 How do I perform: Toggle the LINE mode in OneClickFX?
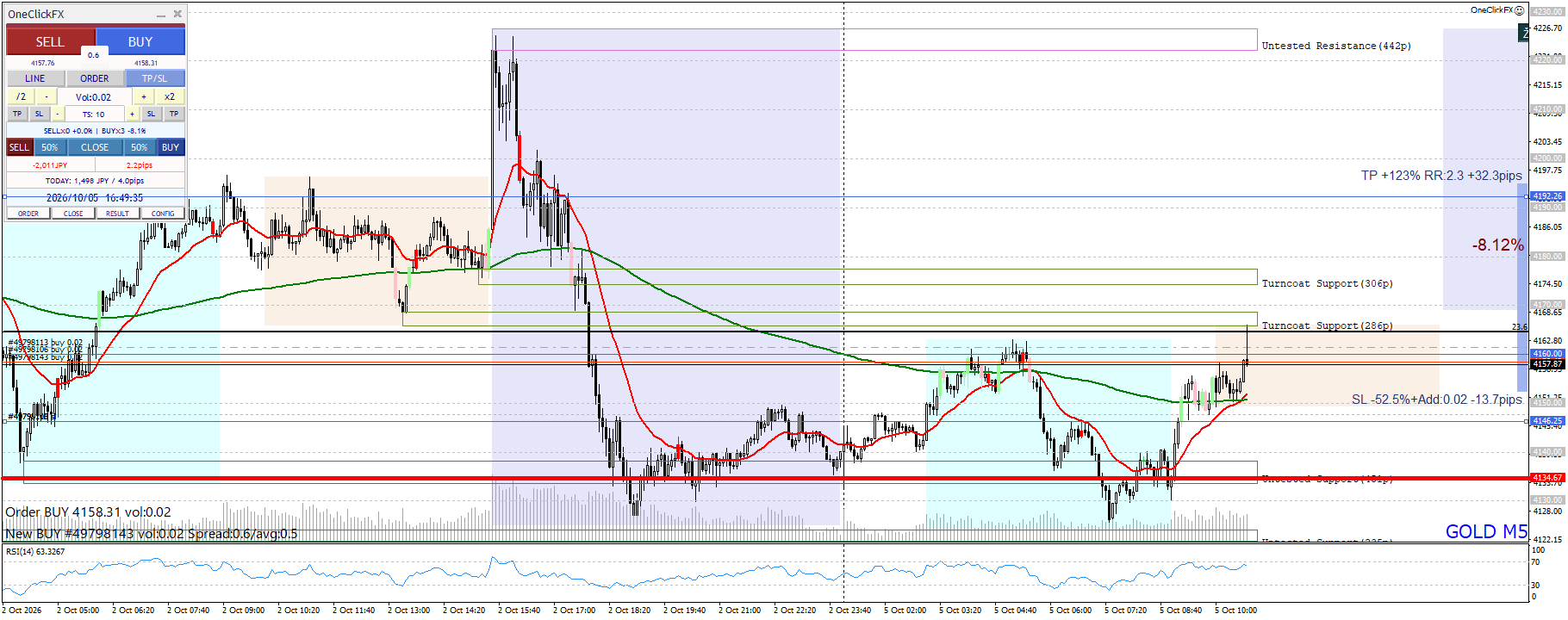(35, 78)
